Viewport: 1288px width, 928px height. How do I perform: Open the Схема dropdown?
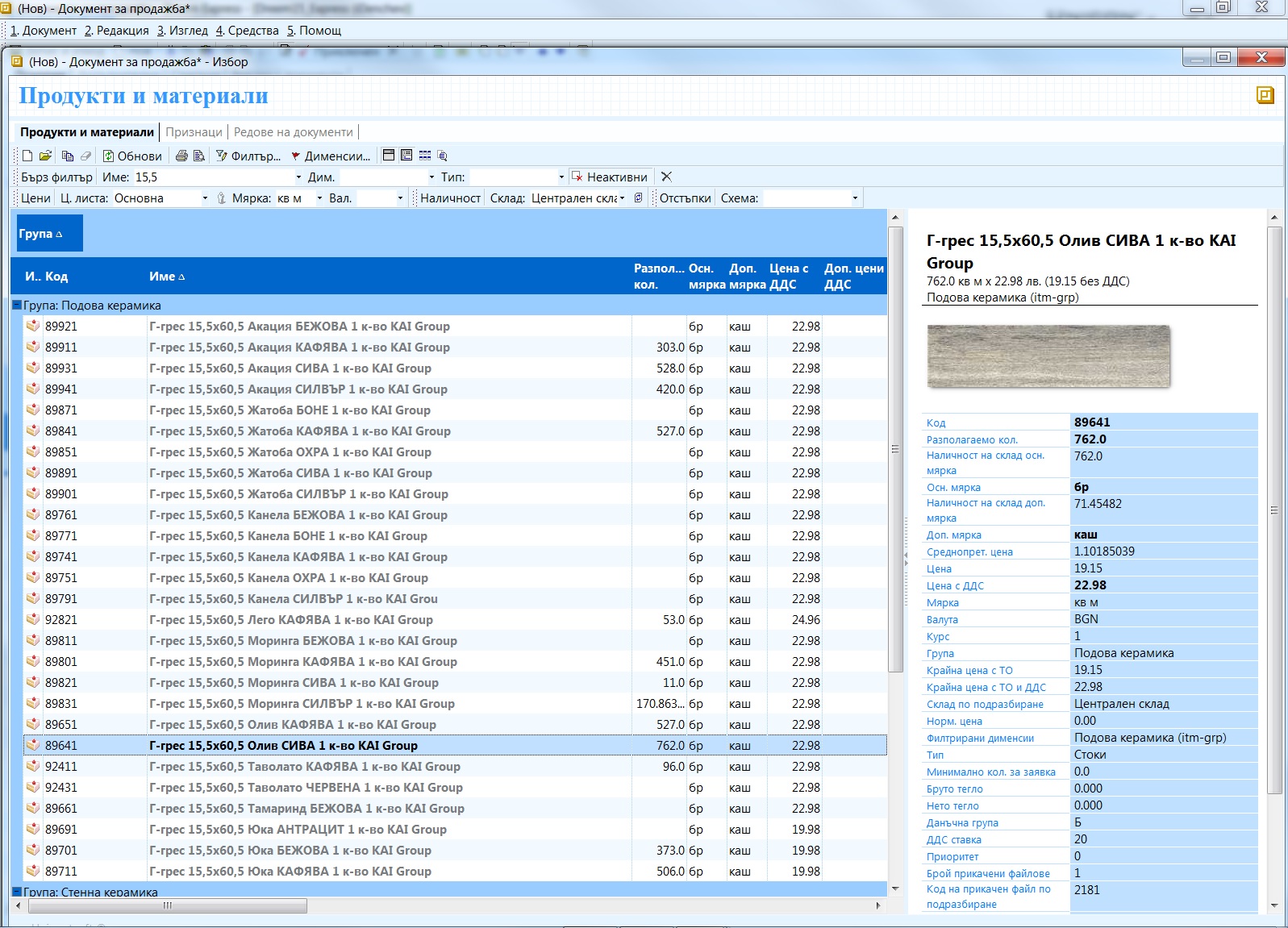(x=855, y=198)
